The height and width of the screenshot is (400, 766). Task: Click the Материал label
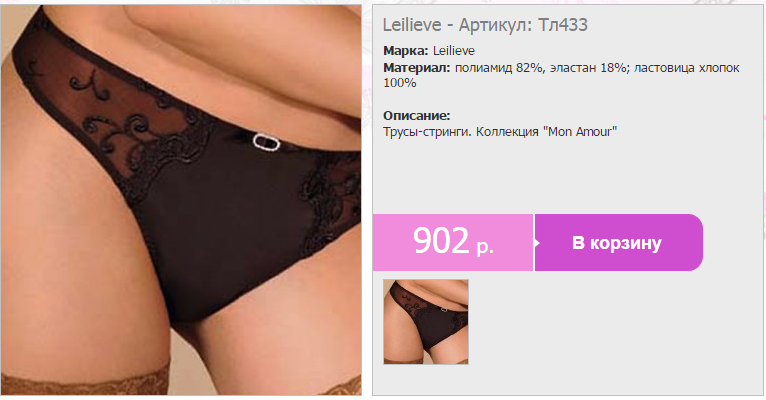tap(417, 68)
